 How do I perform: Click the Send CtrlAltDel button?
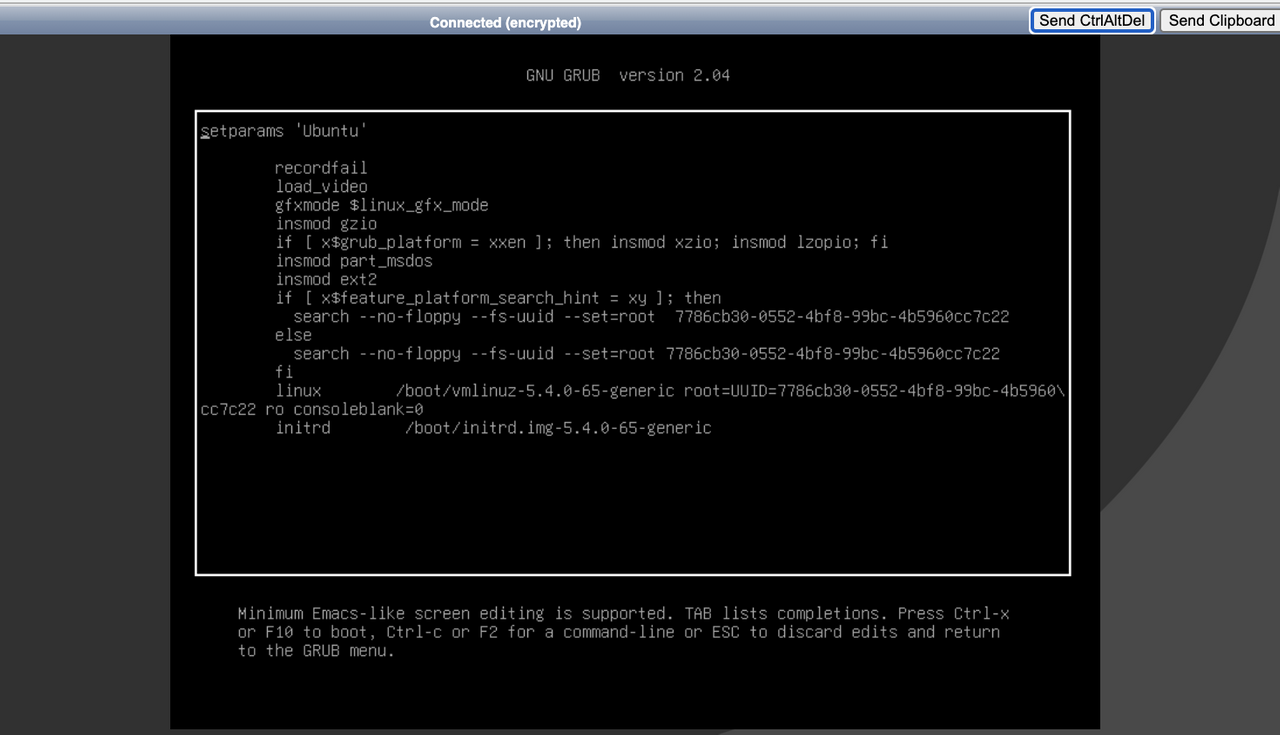1092,20
